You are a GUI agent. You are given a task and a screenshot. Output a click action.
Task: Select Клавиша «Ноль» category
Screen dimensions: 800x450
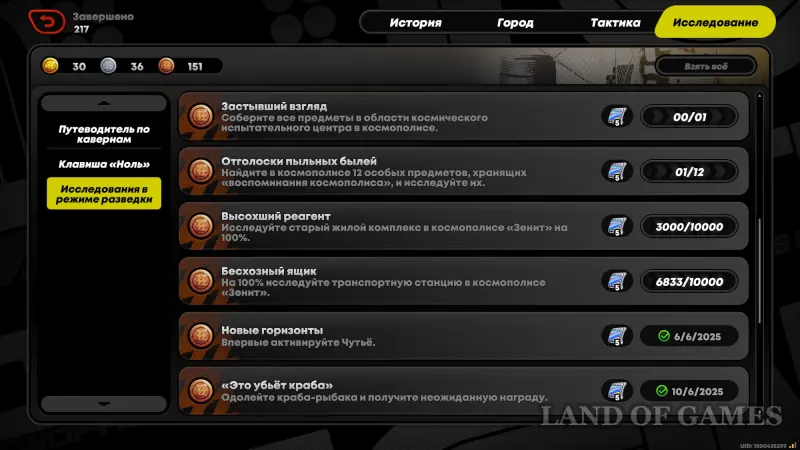104,164
